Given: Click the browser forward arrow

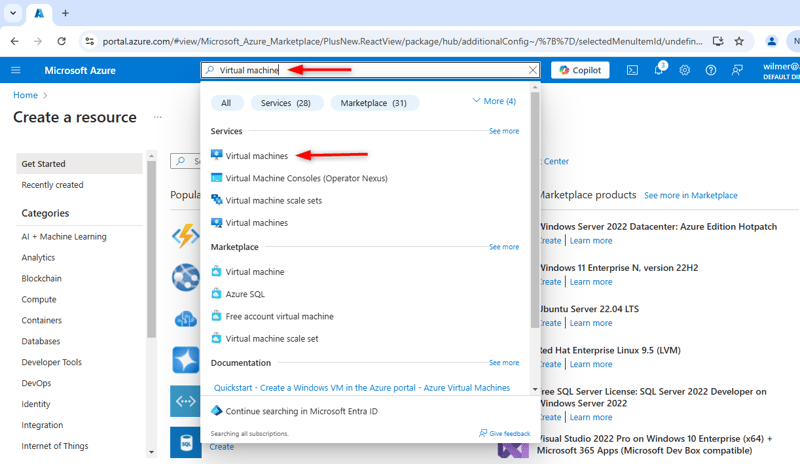Looking at the screenshot, I should tap(38, 41).
